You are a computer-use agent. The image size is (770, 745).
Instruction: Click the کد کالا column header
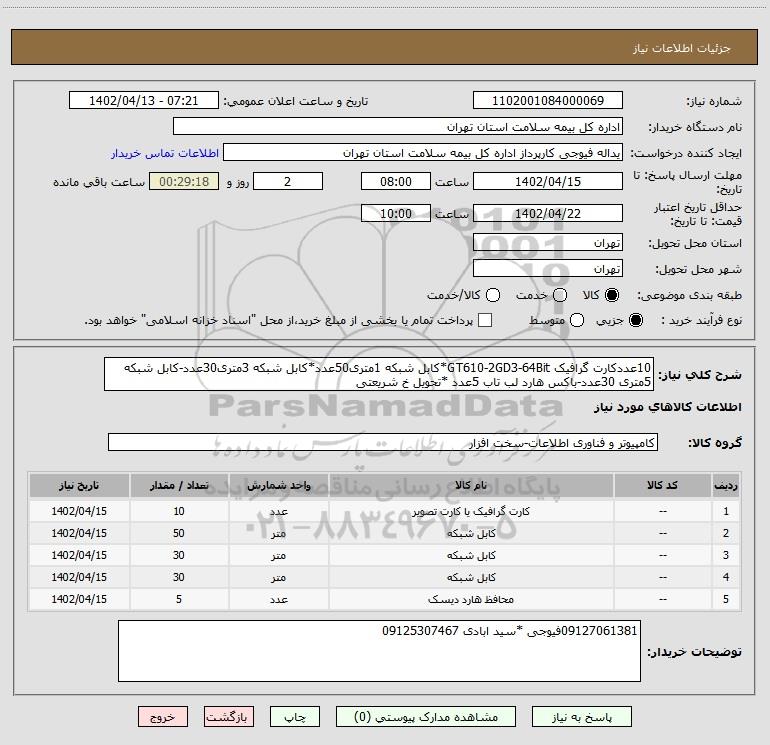click(662, 485)
